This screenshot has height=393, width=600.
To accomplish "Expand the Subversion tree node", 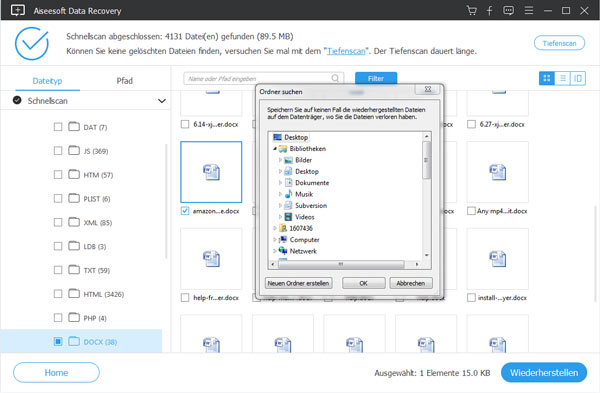I will (280, 205).
